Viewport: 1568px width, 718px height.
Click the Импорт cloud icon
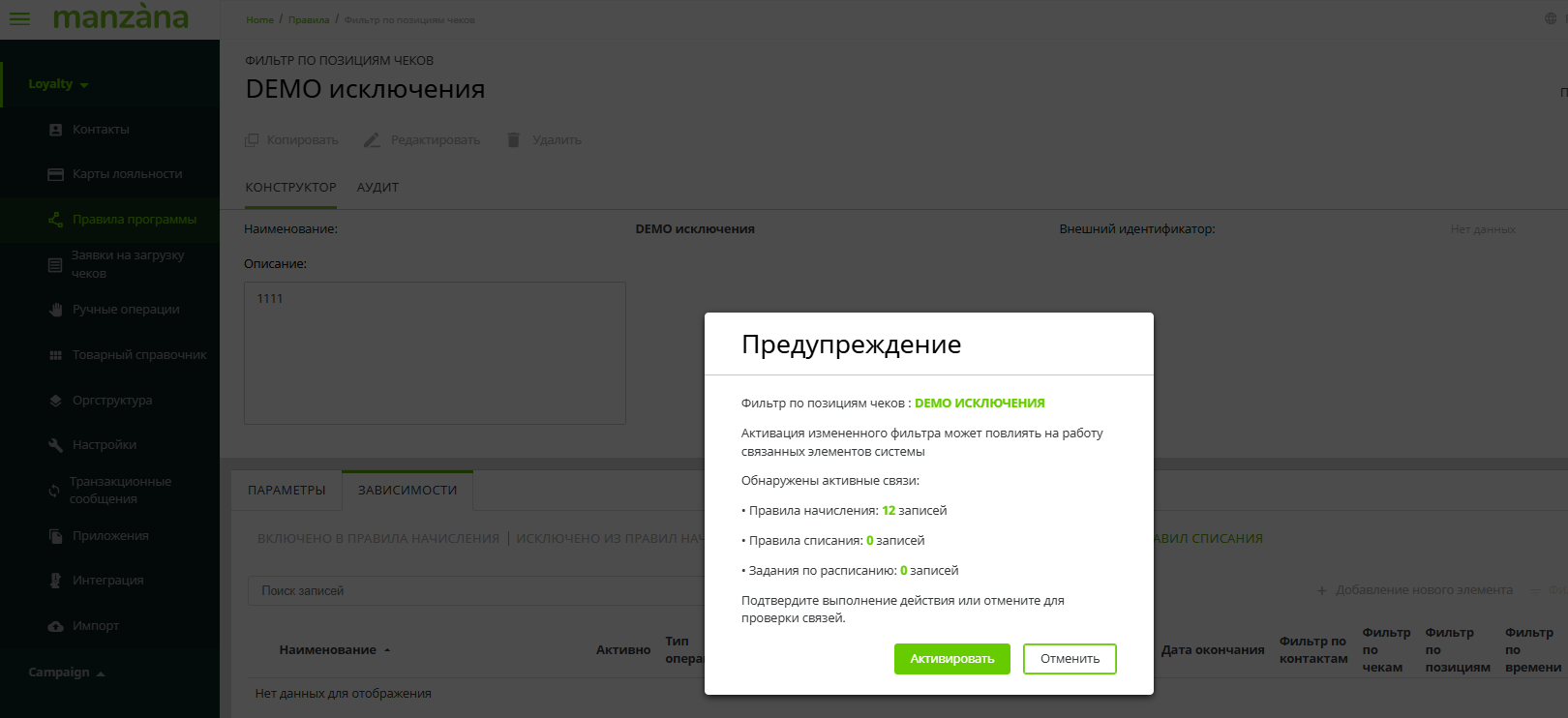point(55,626)
